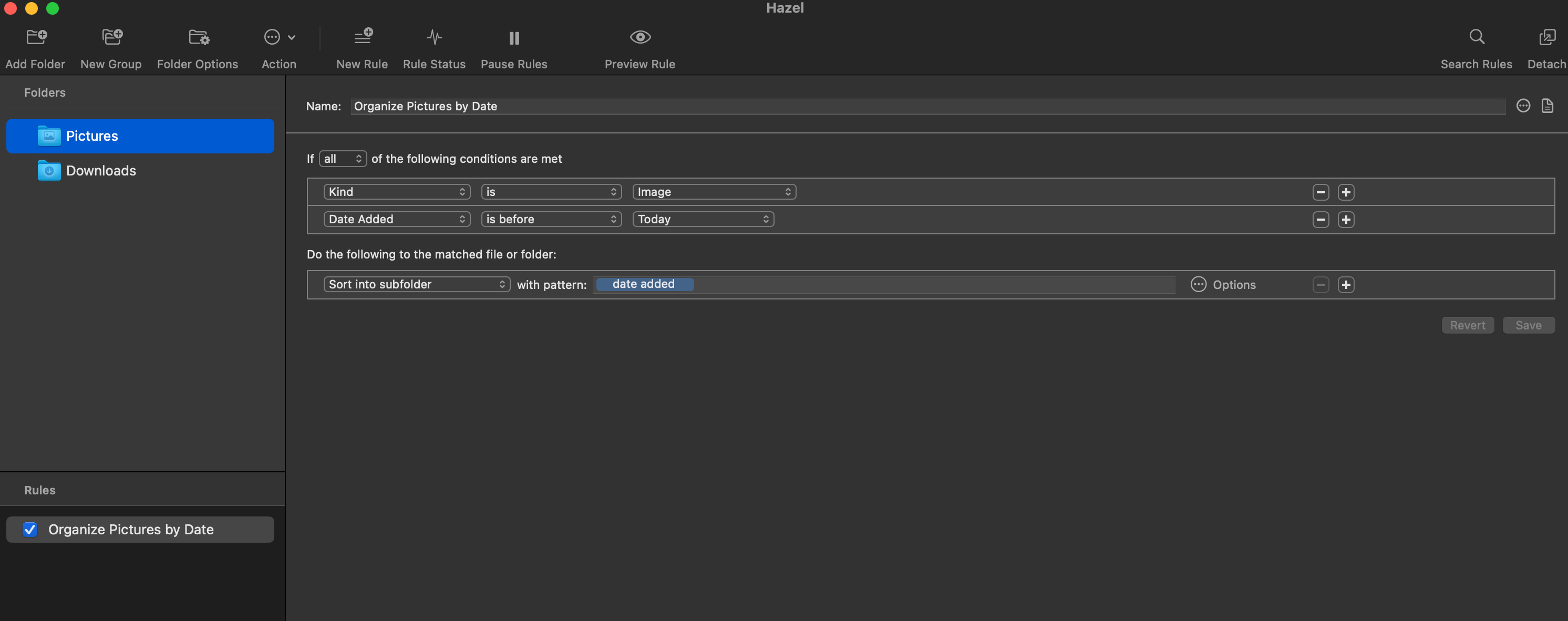
Task: Pause Rules using the pause icon
Action: (x=514, y=38)
